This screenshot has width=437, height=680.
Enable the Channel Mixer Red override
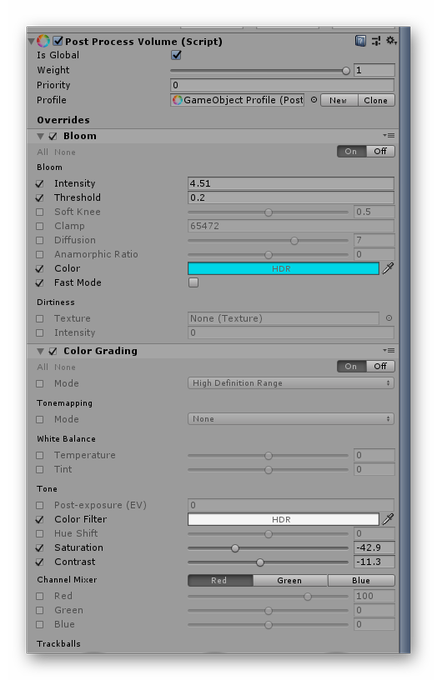click(40, 596)
